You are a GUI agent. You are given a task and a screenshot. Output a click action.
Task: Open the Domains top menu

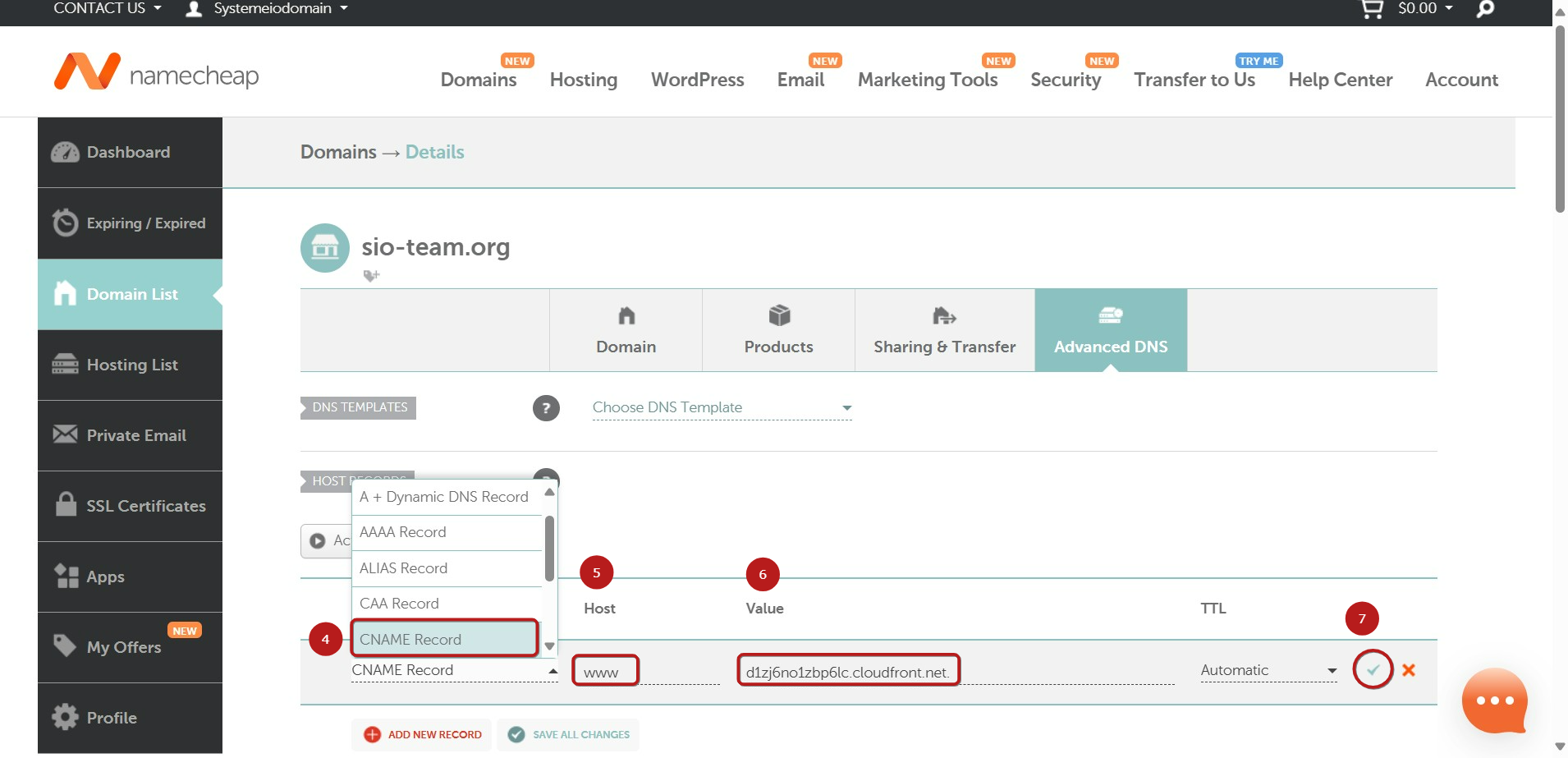pyautogui.click(x=479, y=80)
